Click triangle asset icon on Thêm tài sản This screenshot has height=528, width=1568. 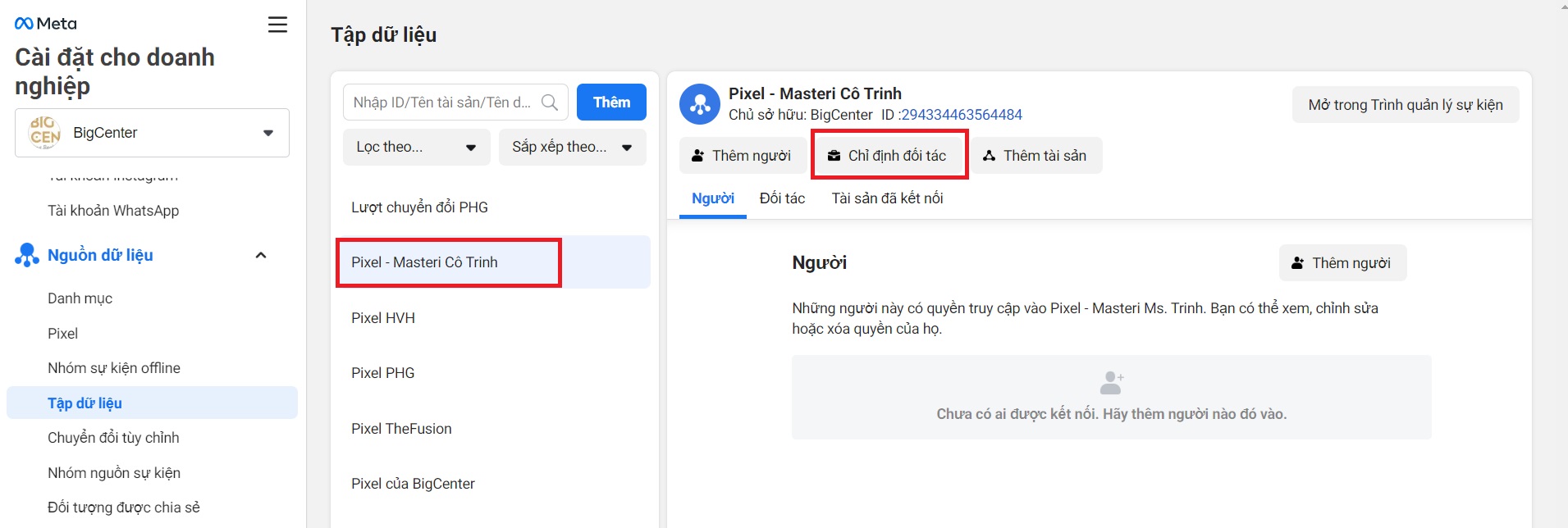pos(989,156)
